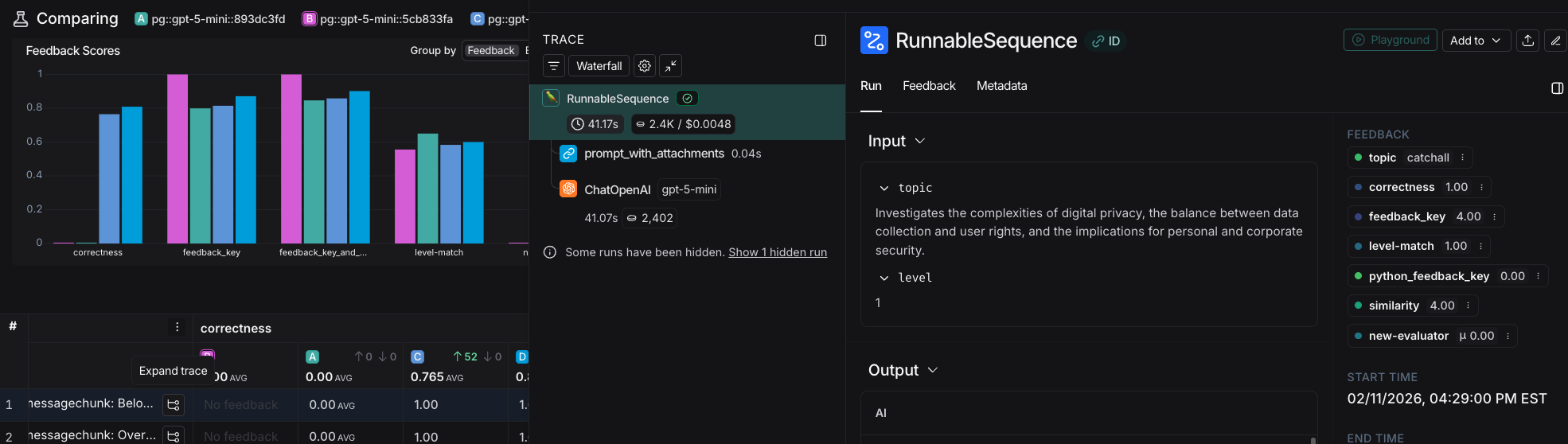Screen dimensions: 1568x444
Task: Click the teal level-match chart bar
Action: (428, 189)
